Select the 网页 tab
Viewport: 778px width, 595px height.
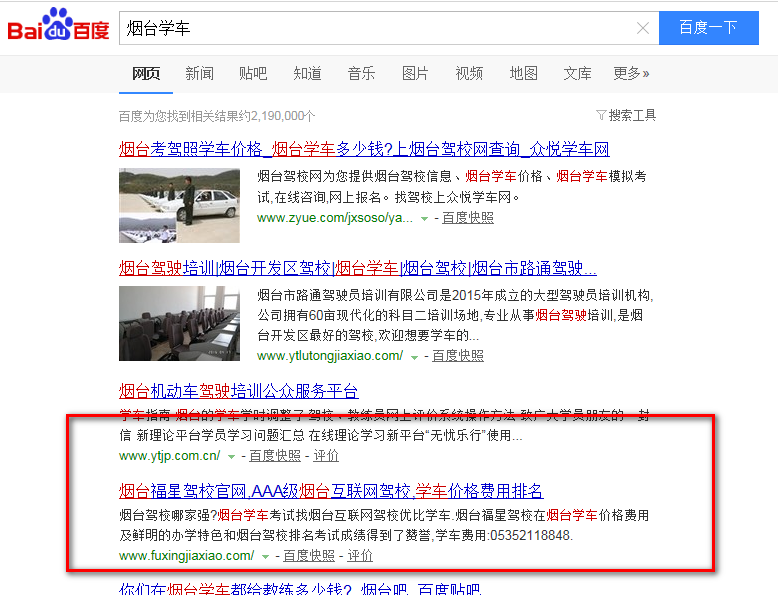(146, 73)
